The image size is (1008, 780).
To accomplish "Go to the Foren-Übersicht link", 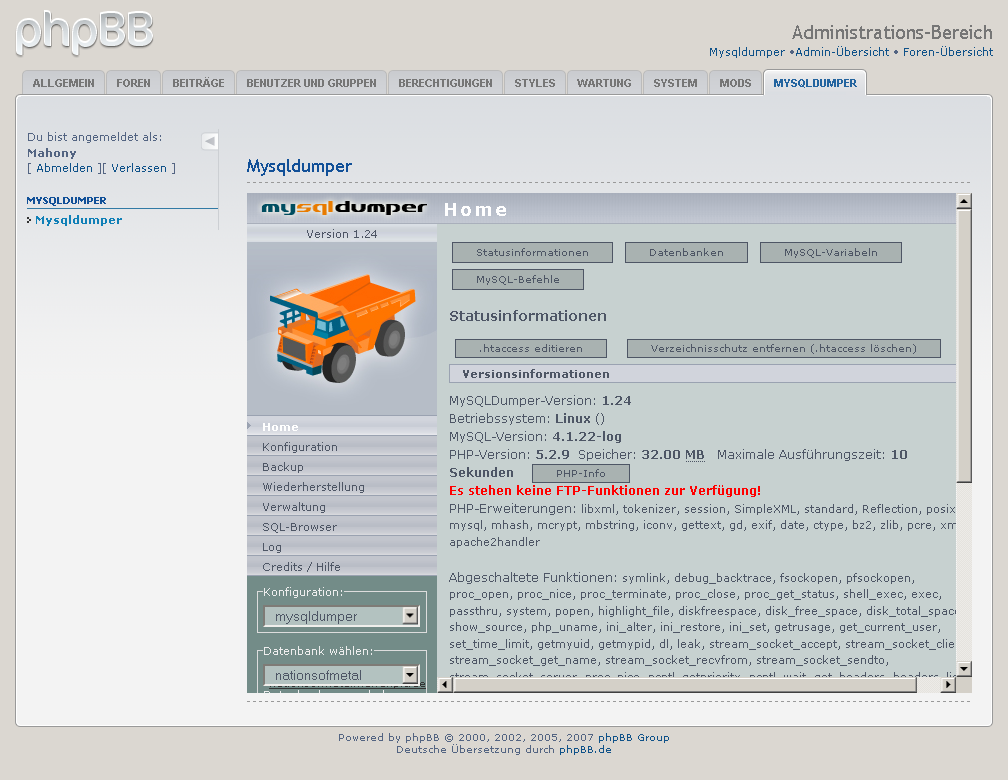I will (x=948, y=52).
